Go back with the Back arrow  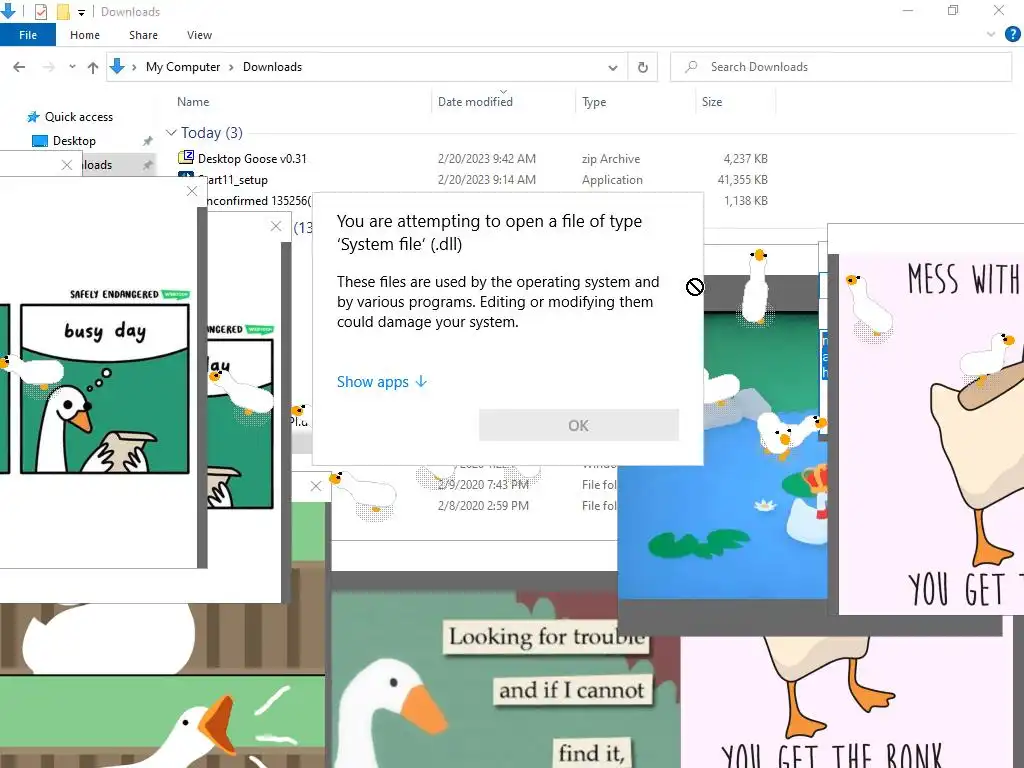tap(19, 67)
